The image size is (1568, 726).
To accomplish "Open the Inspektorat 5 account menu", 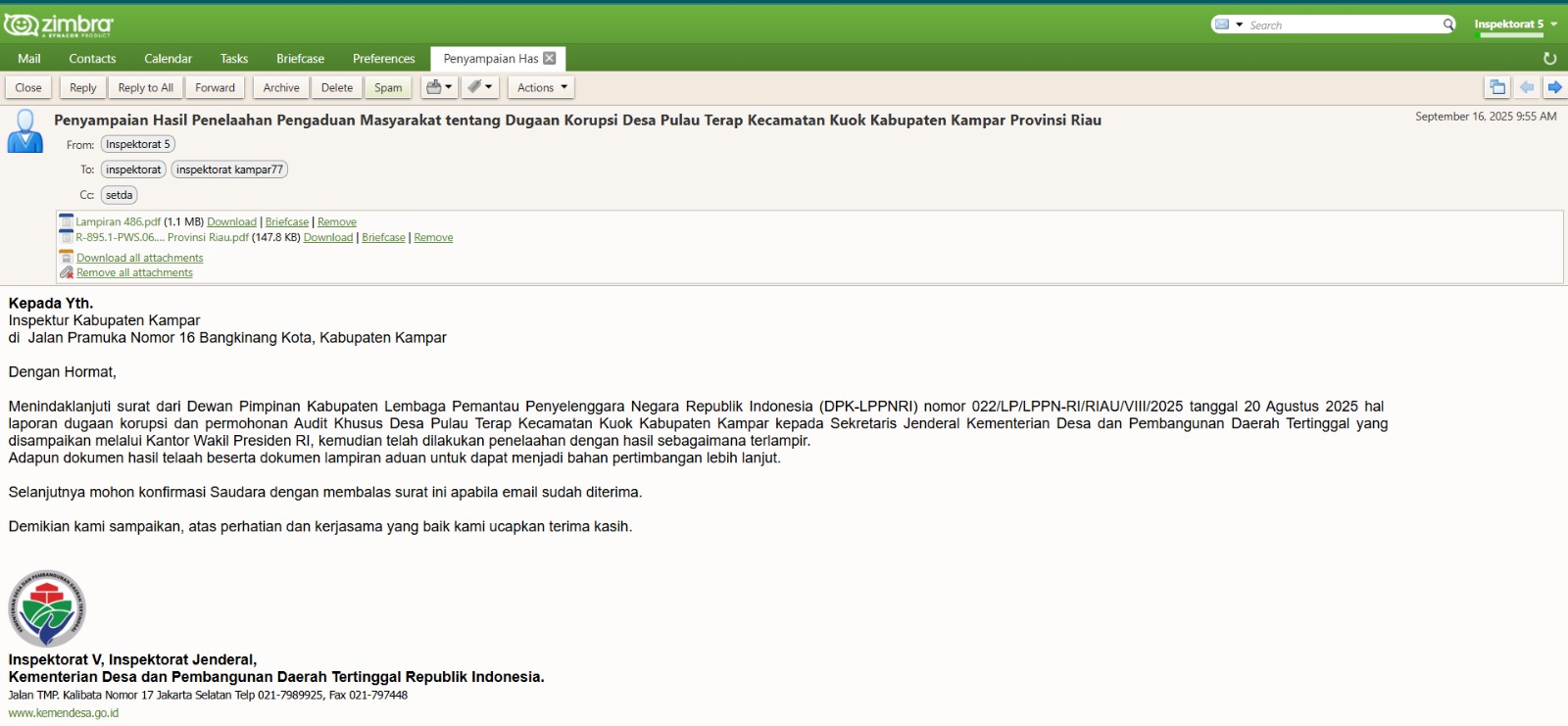I will pyautogui.click(x=1515, y=24).
